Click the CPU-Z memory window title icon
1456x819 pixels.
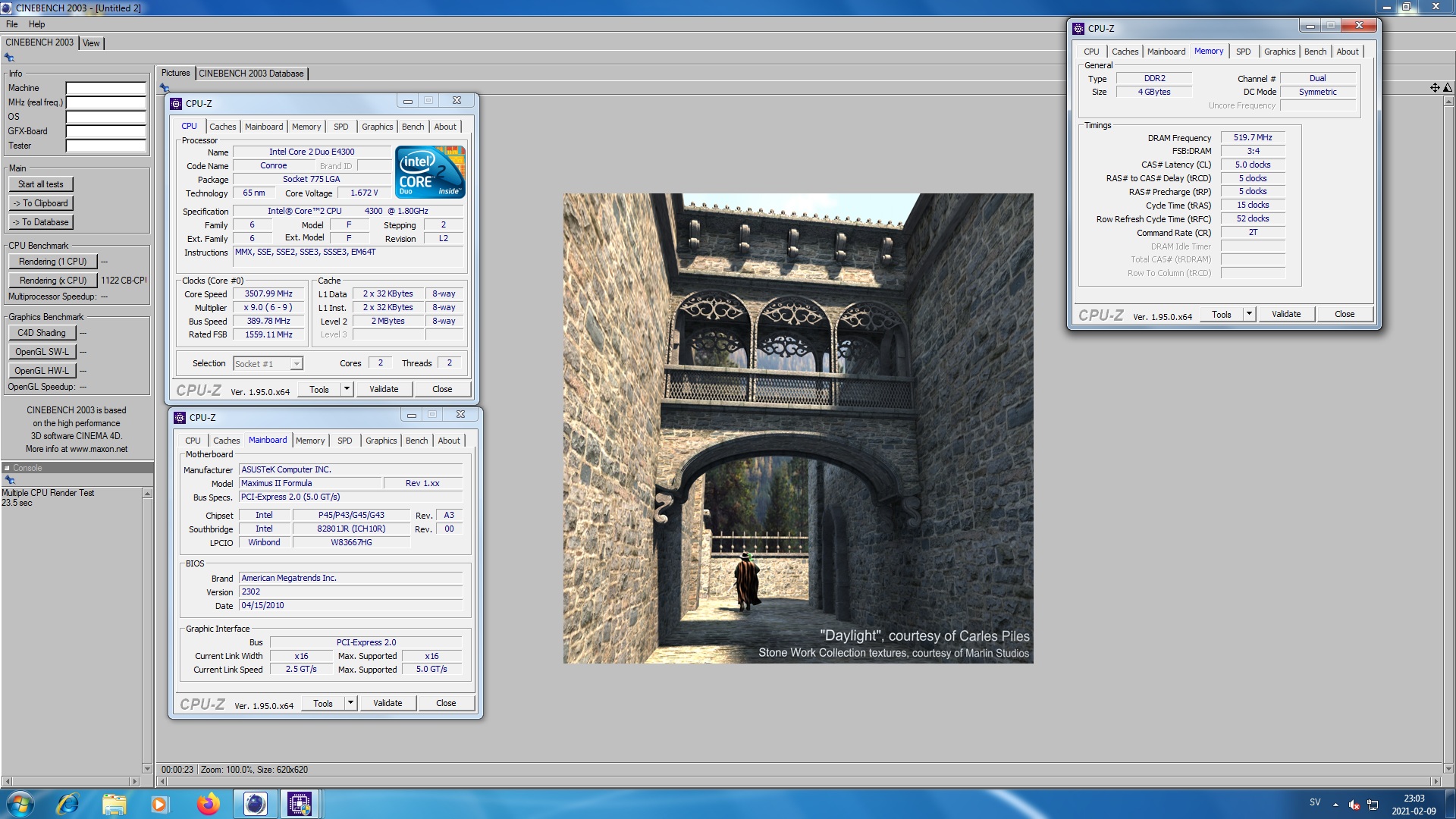pos(1078,28)
